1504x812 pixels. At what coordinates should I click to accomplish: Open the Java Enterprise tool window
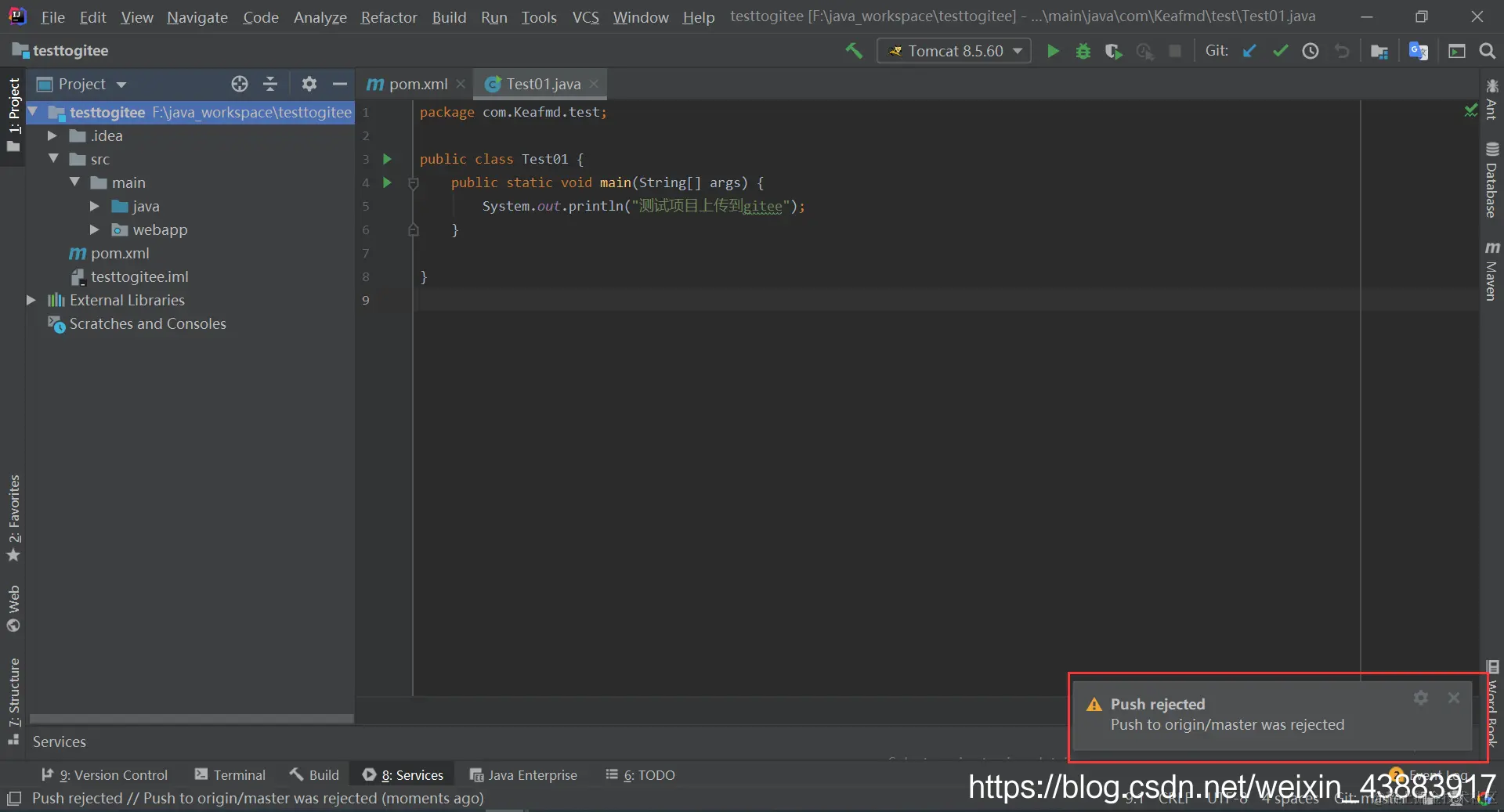523,774
